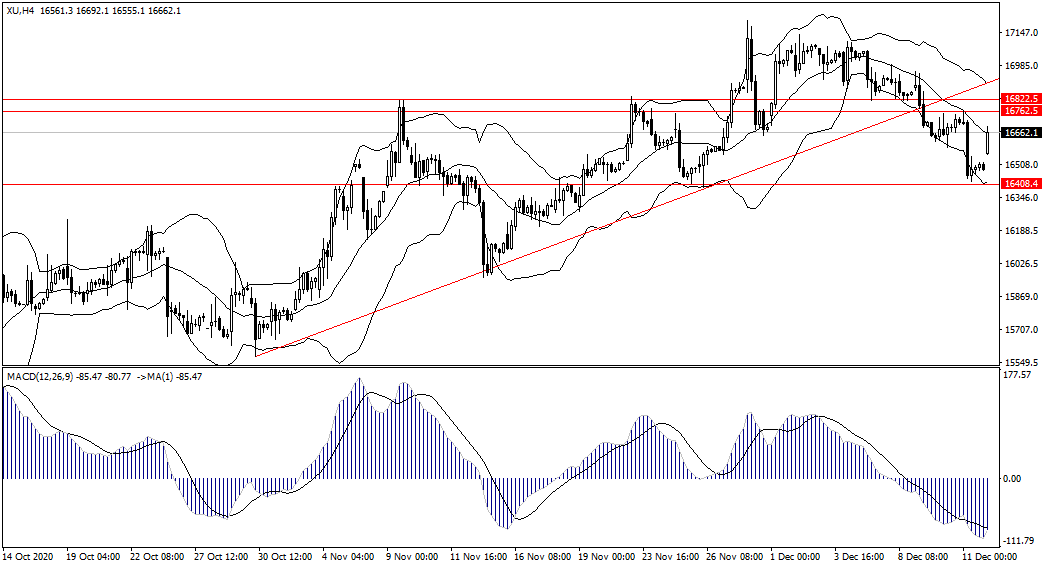Click the 17147.0 price axis value
Image resolution: width=1045 pixels, height=568 pixels.
[1020, 33]
